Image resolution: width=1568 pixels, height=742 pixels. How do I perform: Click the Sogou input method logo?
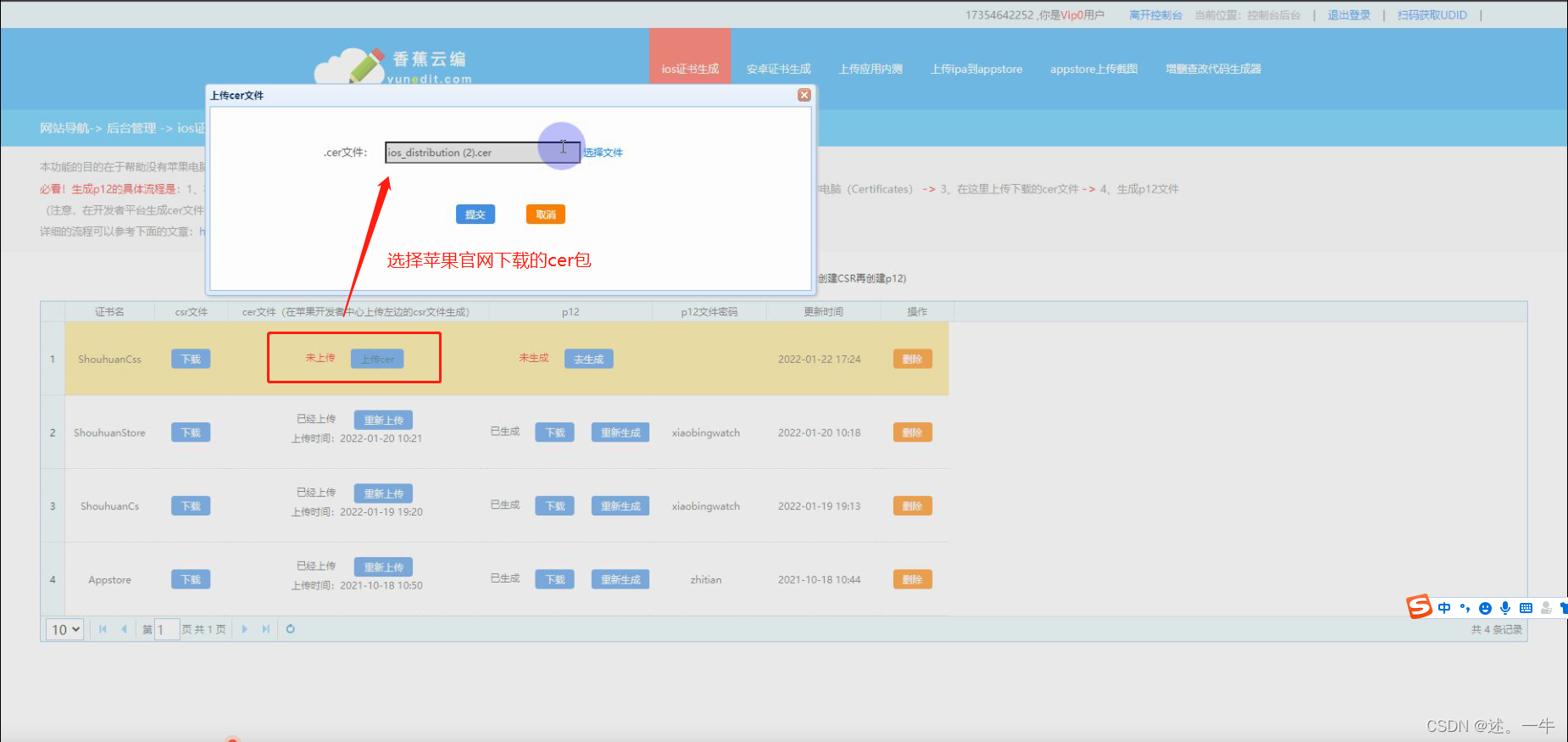coord(1419,607)
